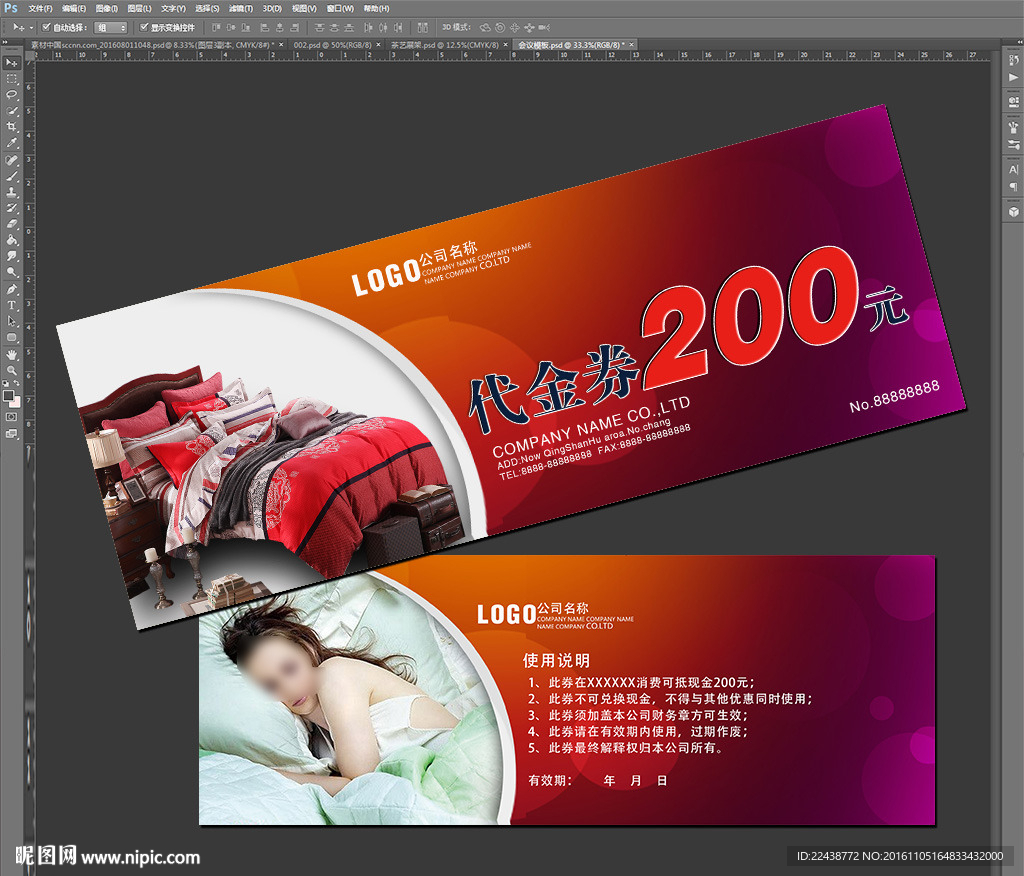Select the Healing Brush tool

(11, 160)
